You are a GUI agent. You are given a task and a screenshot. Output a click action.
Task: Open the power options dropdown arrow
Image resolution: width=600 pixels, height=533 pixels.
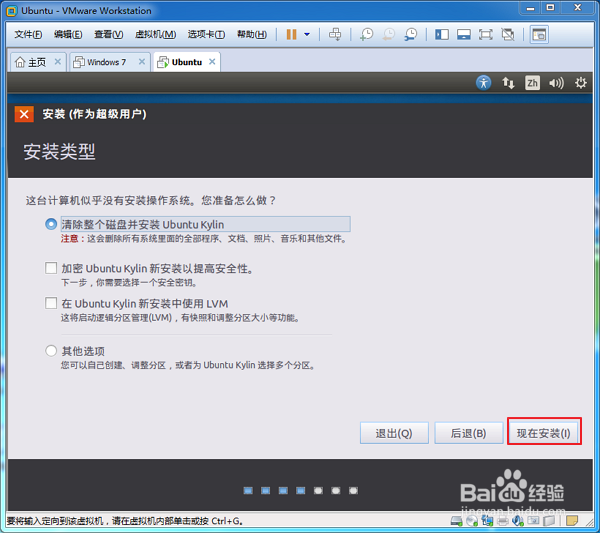(307, 34)
